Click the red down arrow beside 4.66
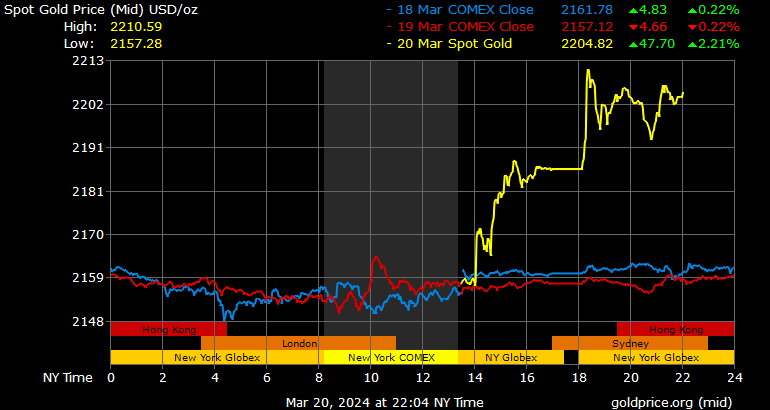 (x=634, y=27)
